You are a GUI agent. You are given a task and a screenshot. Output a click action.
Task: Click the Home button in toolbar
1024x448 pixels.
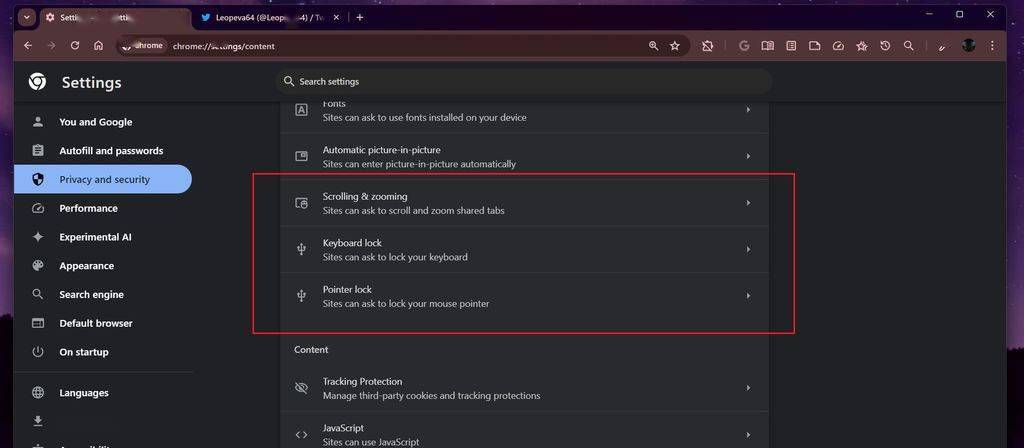[x=98, y=45]
